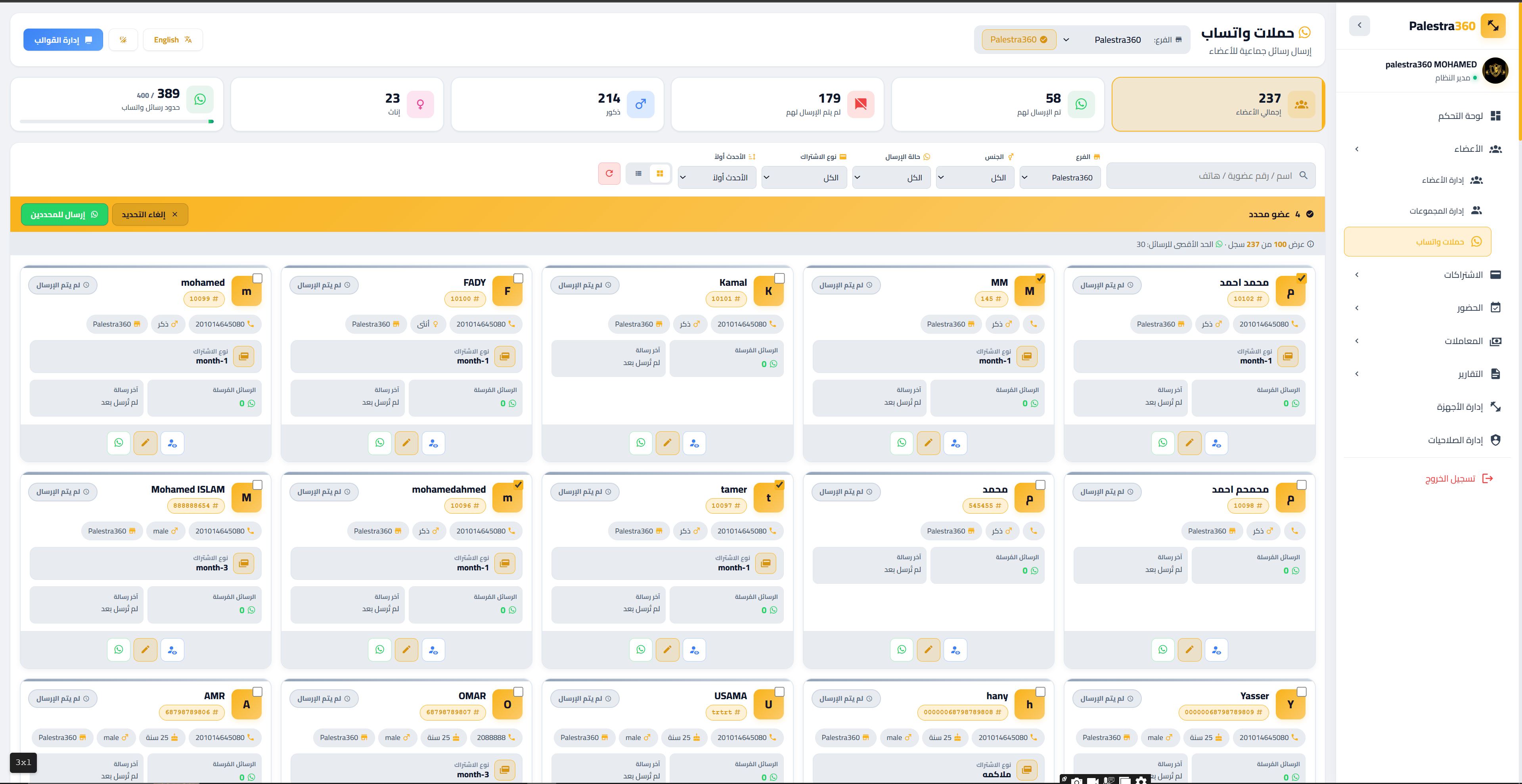
Task: Edit pencil on Mohamed ISLAM card
Action: coord(145,649)
